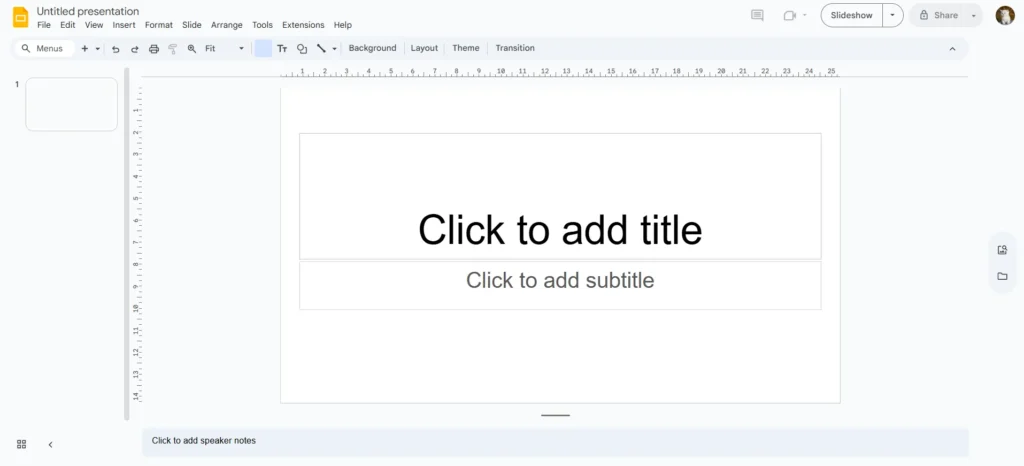Print the presentation

(x=154, y=49)
